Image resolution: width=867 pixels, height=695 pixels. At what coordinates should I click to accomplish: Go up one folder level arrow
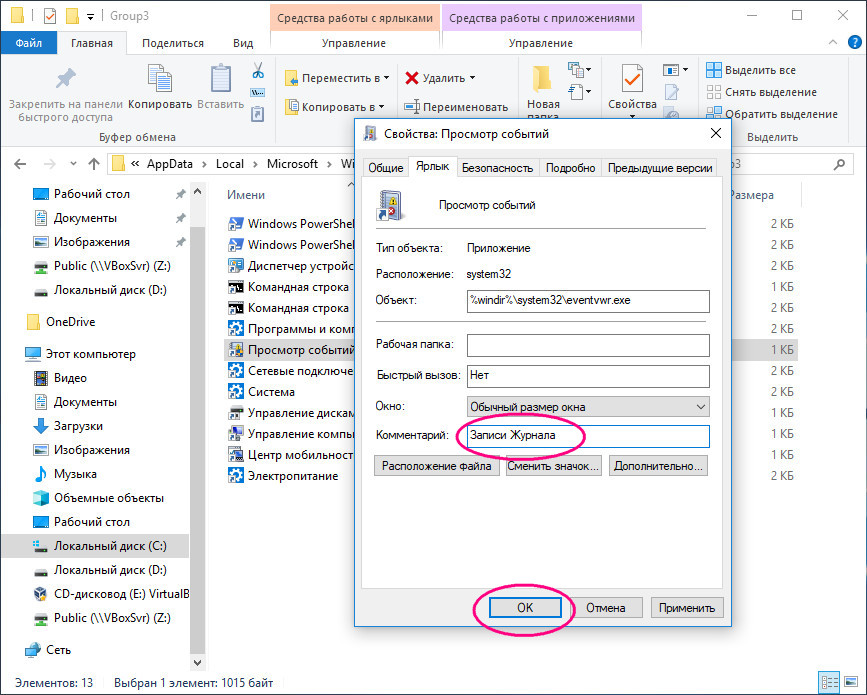[94, 164]
